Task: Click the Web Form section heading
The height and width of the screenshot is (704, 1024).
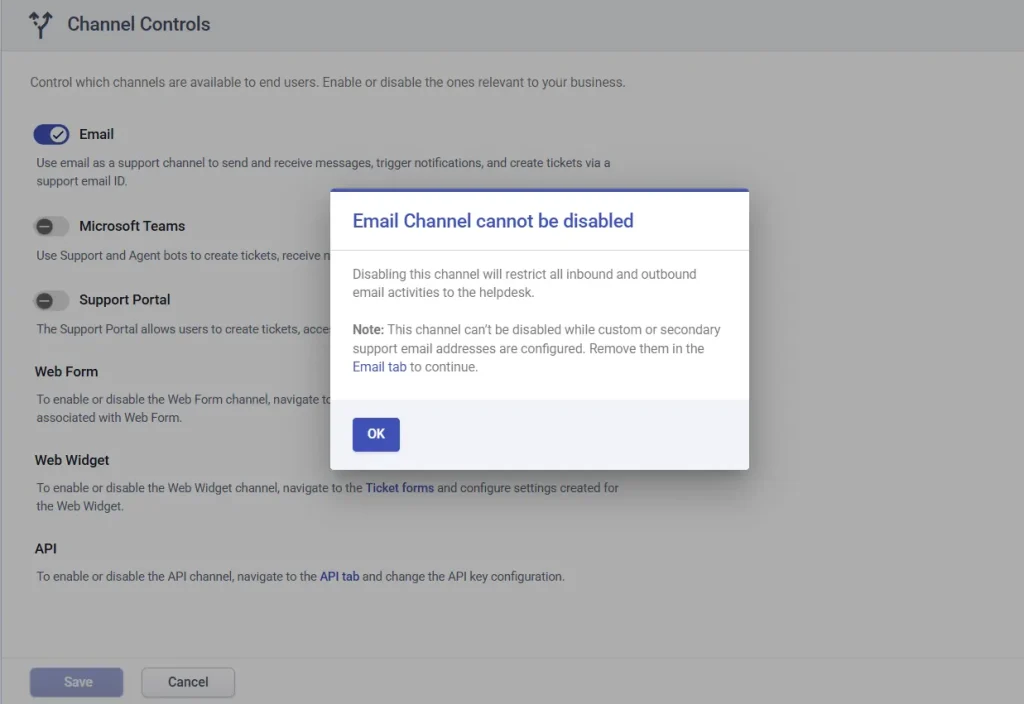Action: 66,371
